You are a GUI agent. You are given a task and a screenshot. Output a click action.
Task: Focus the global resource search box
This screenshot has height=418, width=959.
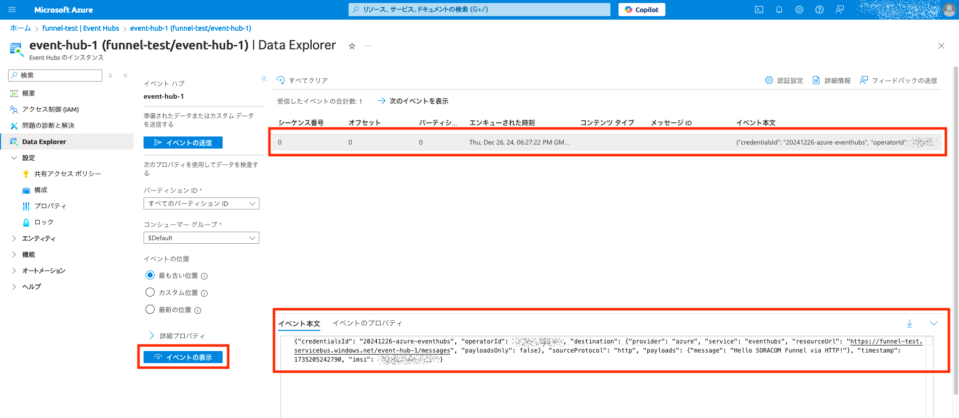(x=479, y=10)
